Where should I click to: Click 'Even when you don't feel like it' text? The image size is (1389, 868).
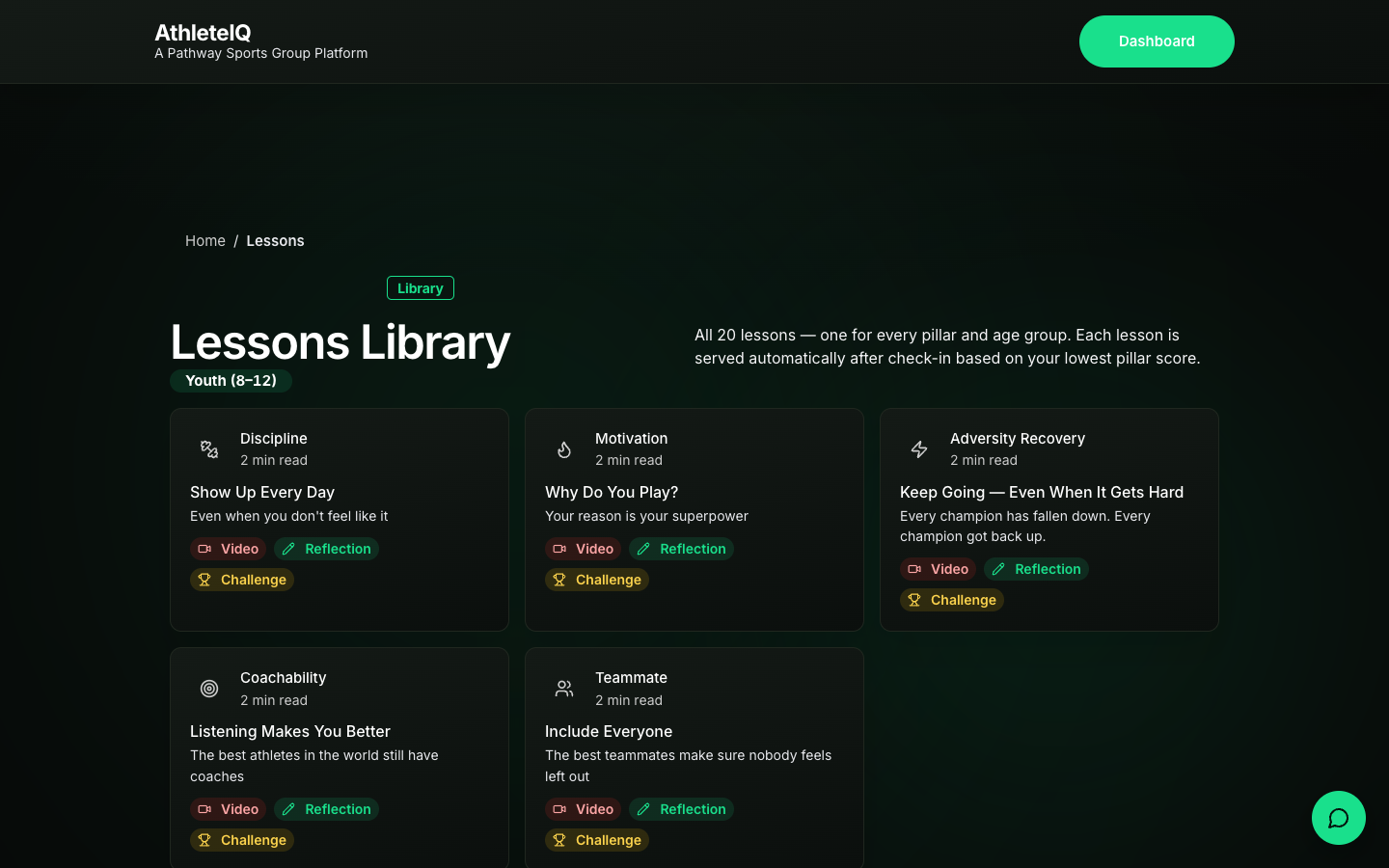(x=289, y=516)
